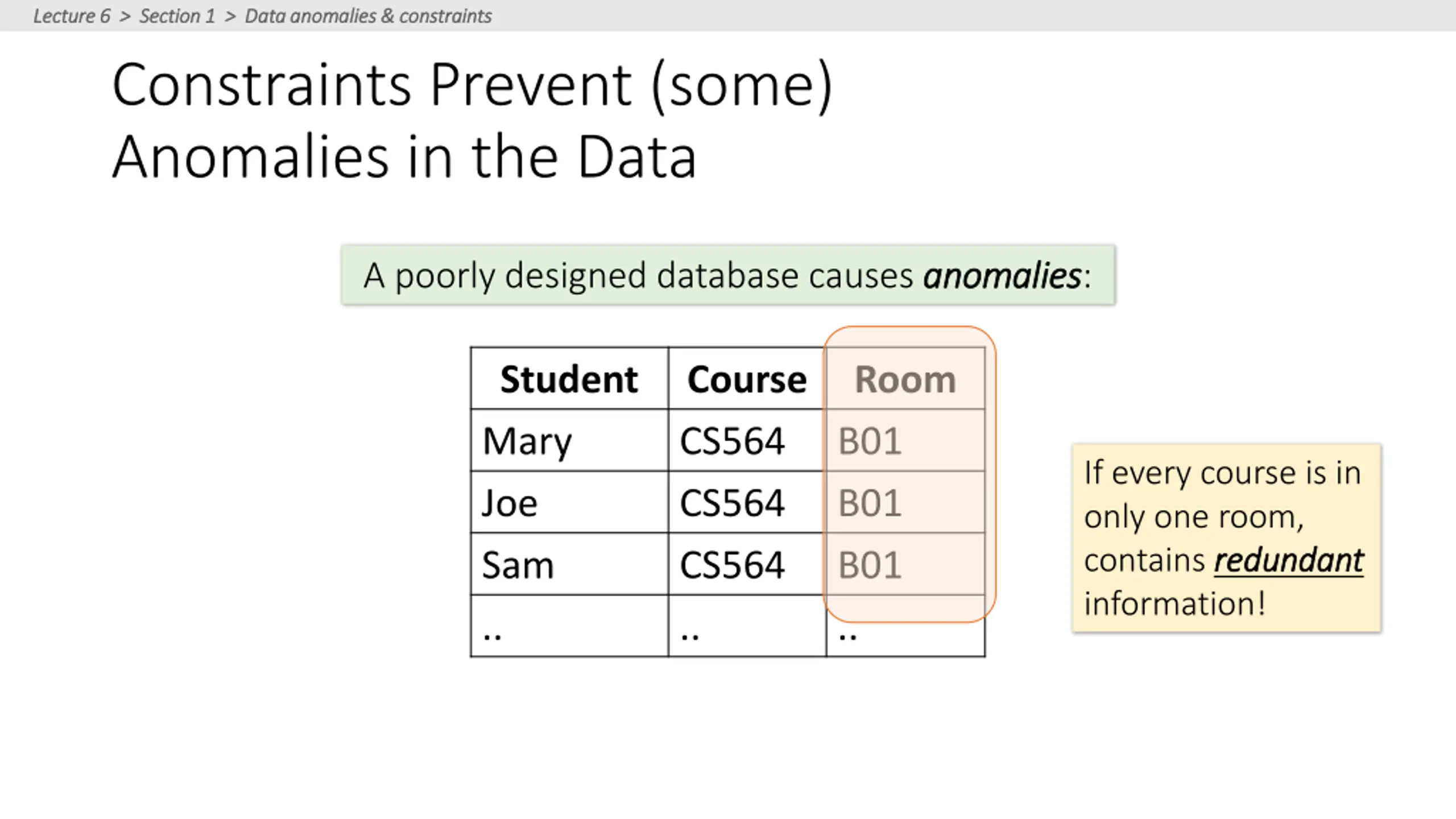Click the CS564 cell in Mary's row
1456x819 pixels.
point(733,441)
